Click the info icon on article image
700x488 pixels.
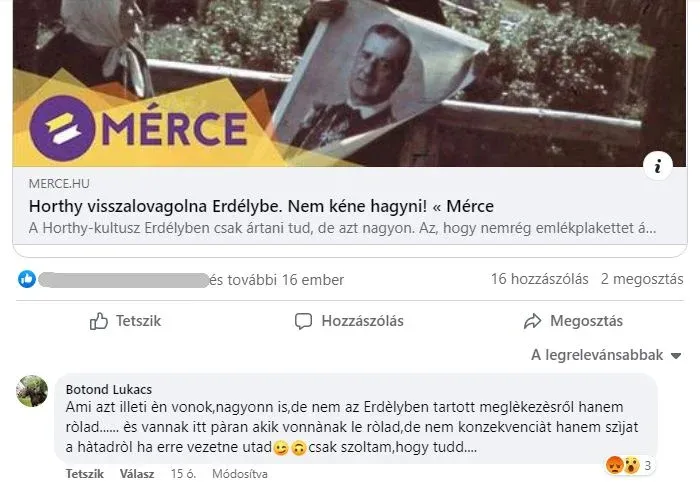[658, 166]
